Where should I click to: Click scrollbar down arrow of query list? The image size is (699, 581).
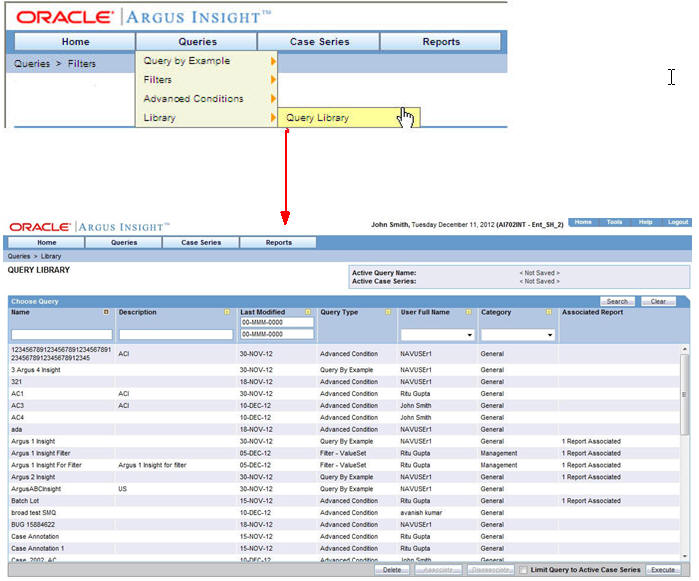tap(684, 556)
